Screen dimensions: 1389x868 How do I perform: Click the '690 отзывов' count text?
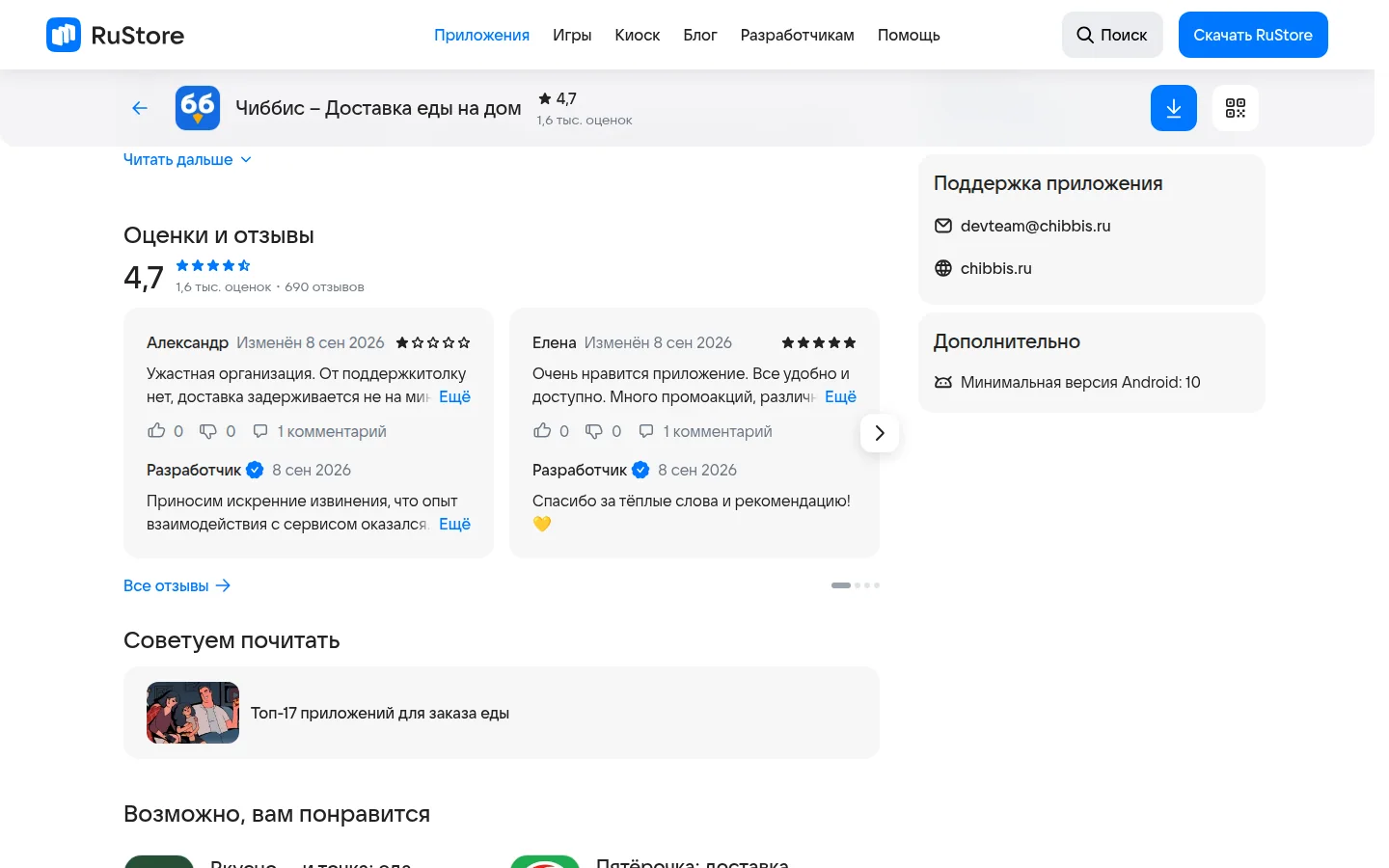click(x=324, y=287)
